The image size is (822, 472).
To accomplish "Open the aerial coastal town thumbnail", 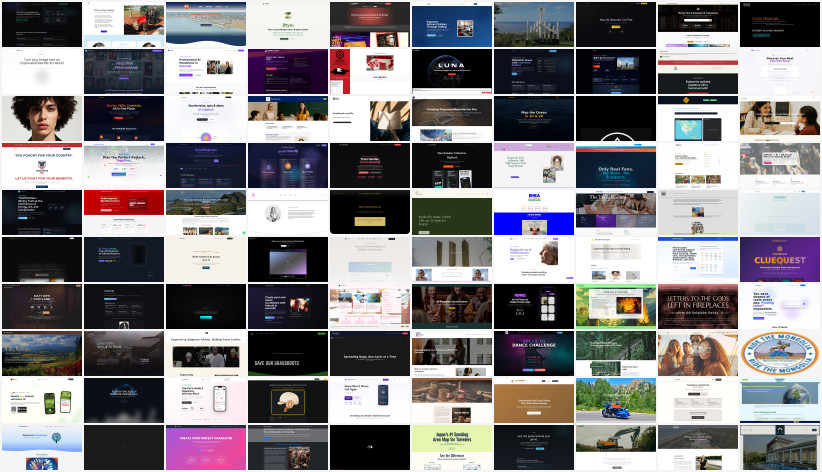I will tap(206, 25).
